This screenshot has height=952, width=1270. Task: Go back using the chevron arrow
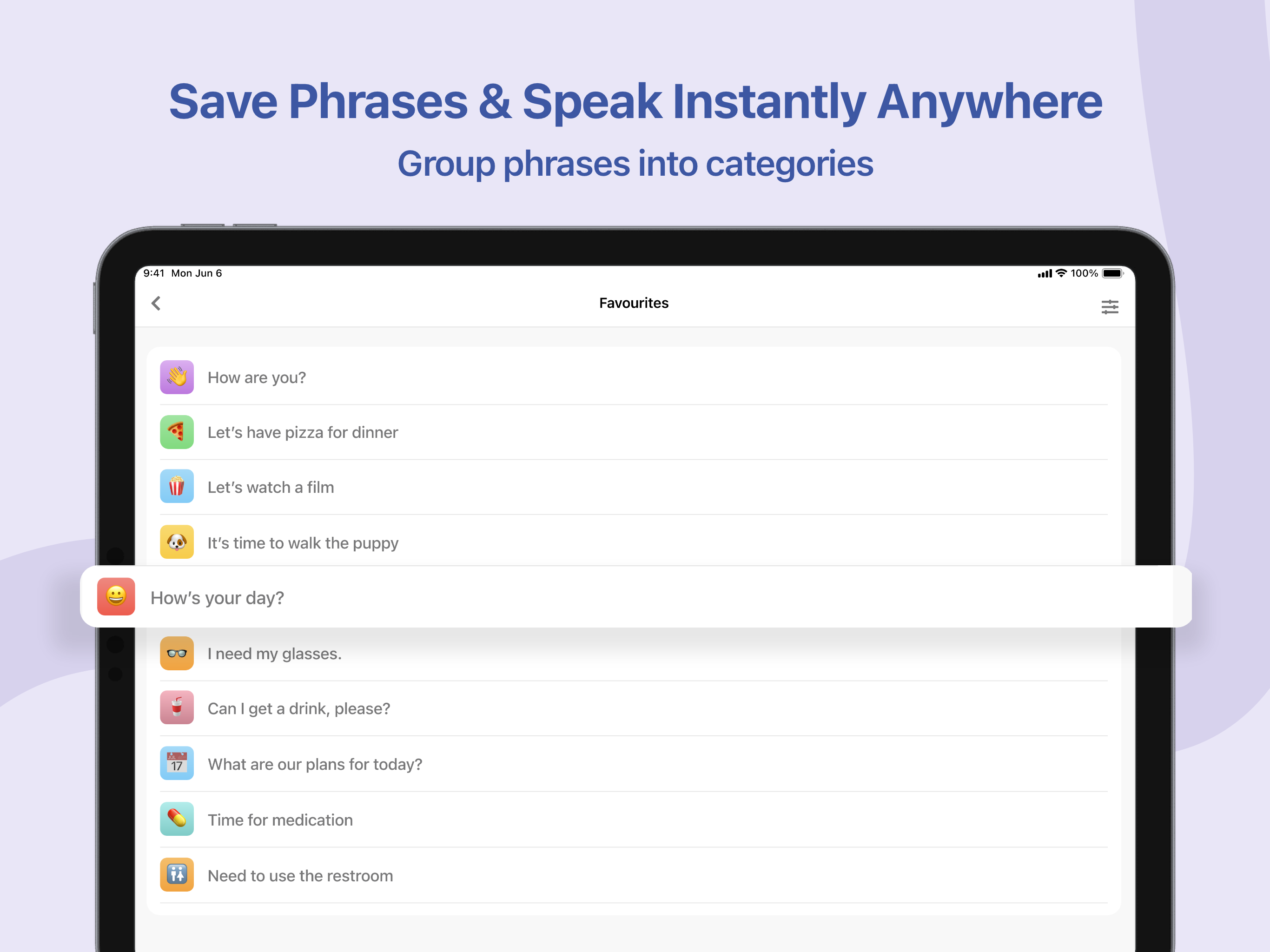[156, 303]
